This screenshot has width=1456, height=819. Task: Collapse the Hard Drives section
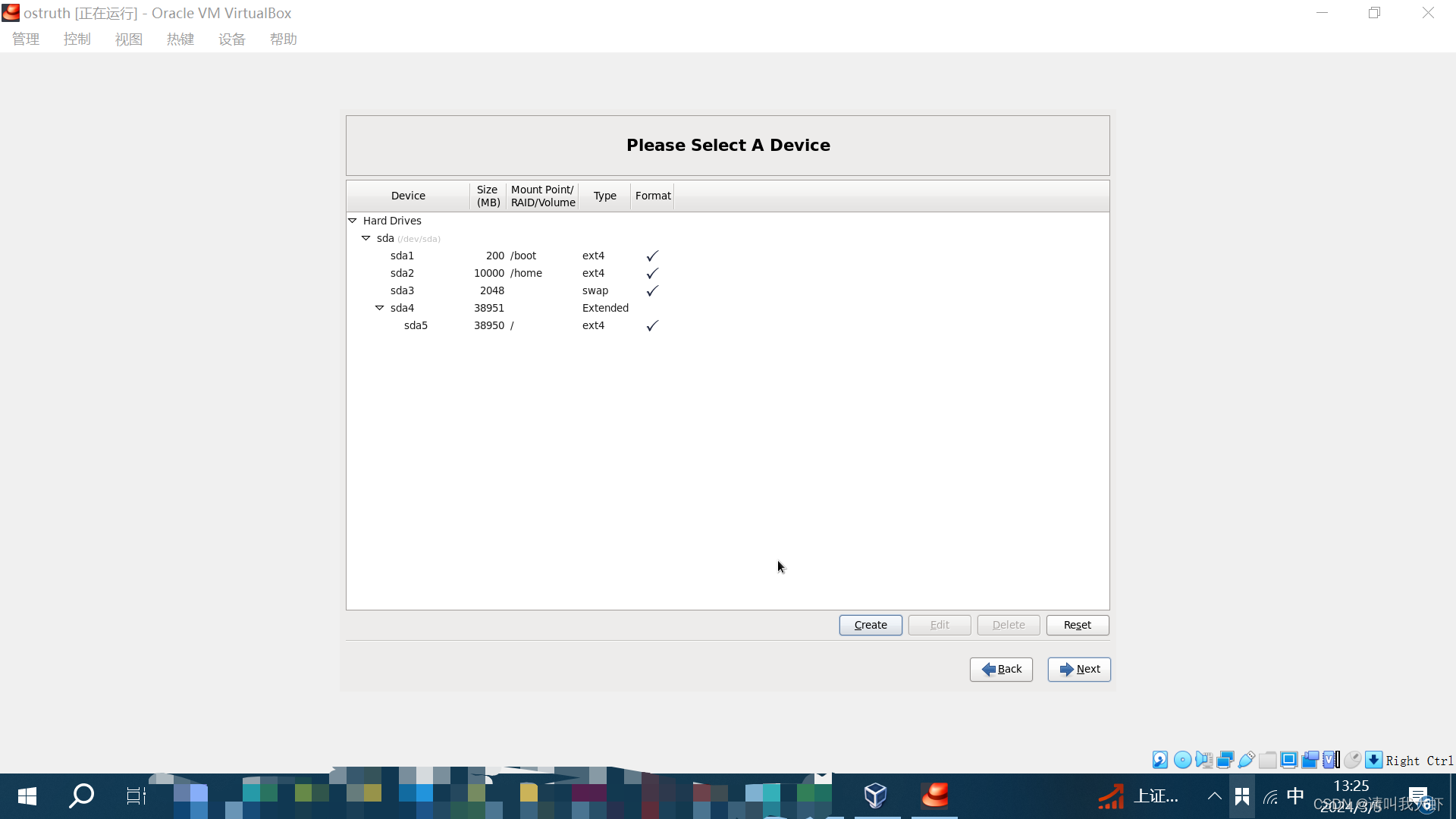click(353, 220)
